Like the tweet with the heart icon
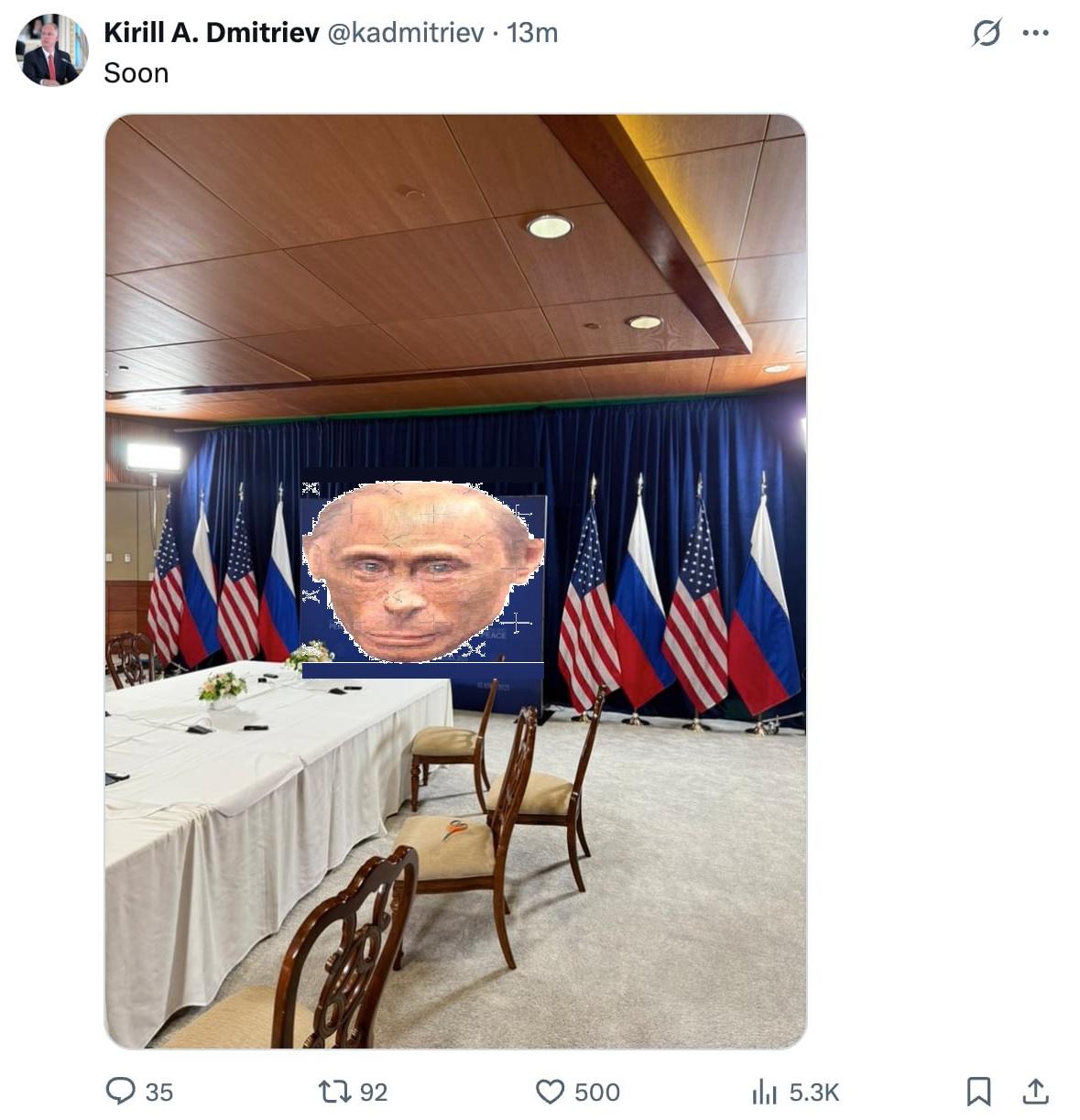1080x1120 pixels. (x=550, y=1092)
